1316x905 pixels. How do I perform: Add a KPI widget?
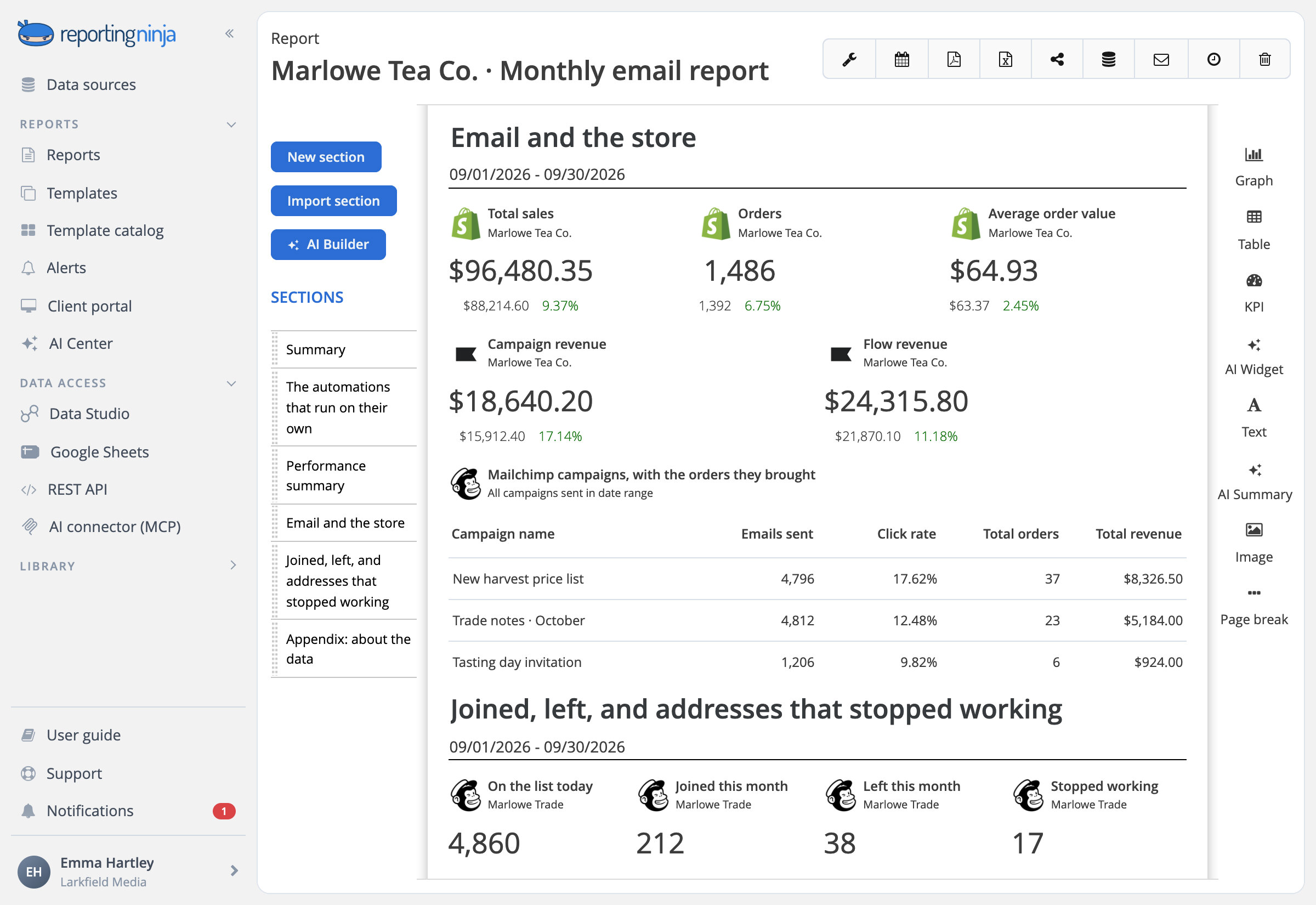1253,293
